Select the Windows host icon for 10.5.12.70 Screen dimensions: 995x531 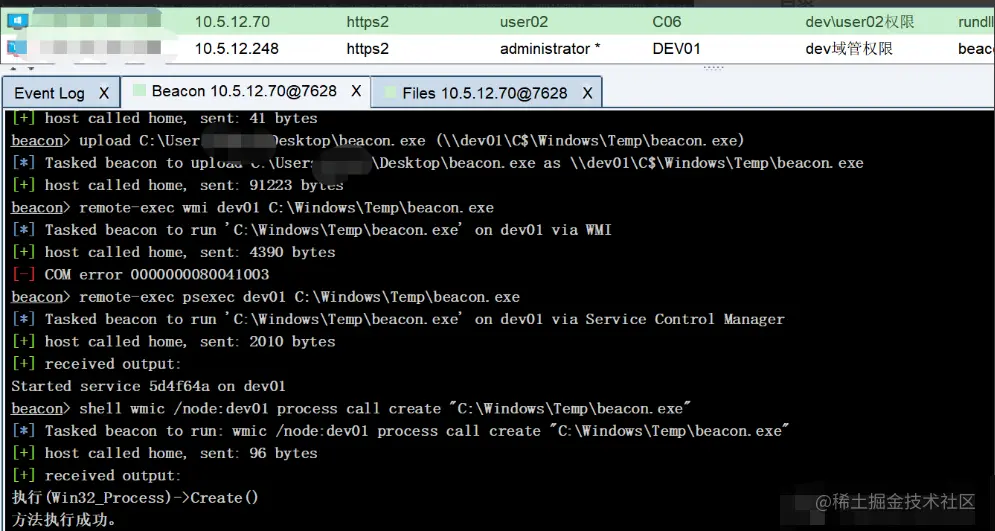(17, 22)
